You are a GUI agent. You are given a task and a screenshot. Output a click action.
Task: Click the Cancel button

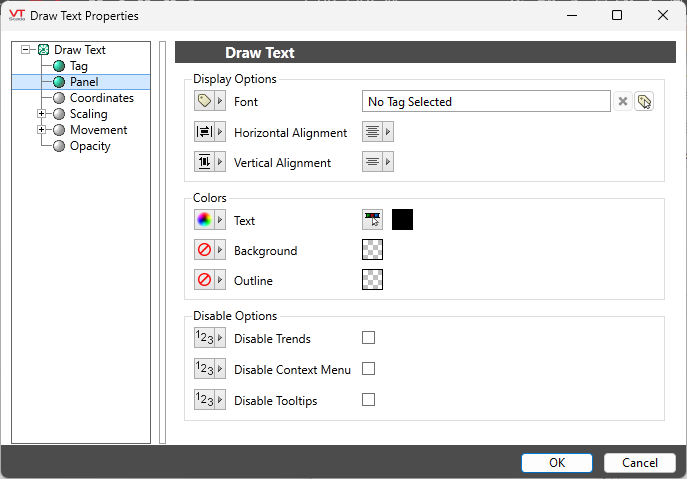click(x=639, y=462)
